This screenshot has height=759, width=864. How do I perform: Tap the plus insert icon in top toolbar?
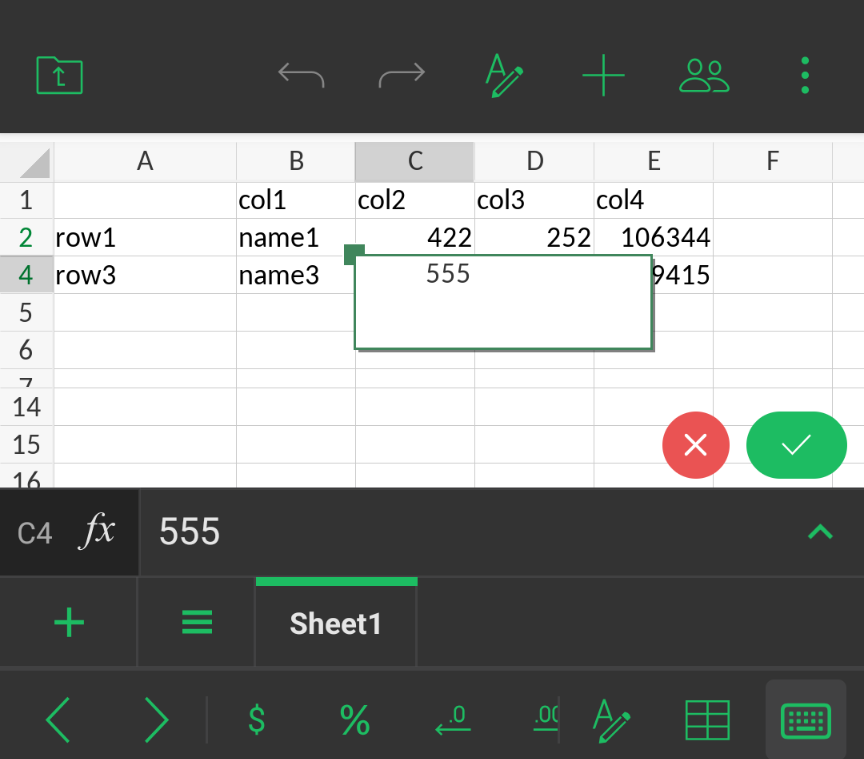click(603, 75)
